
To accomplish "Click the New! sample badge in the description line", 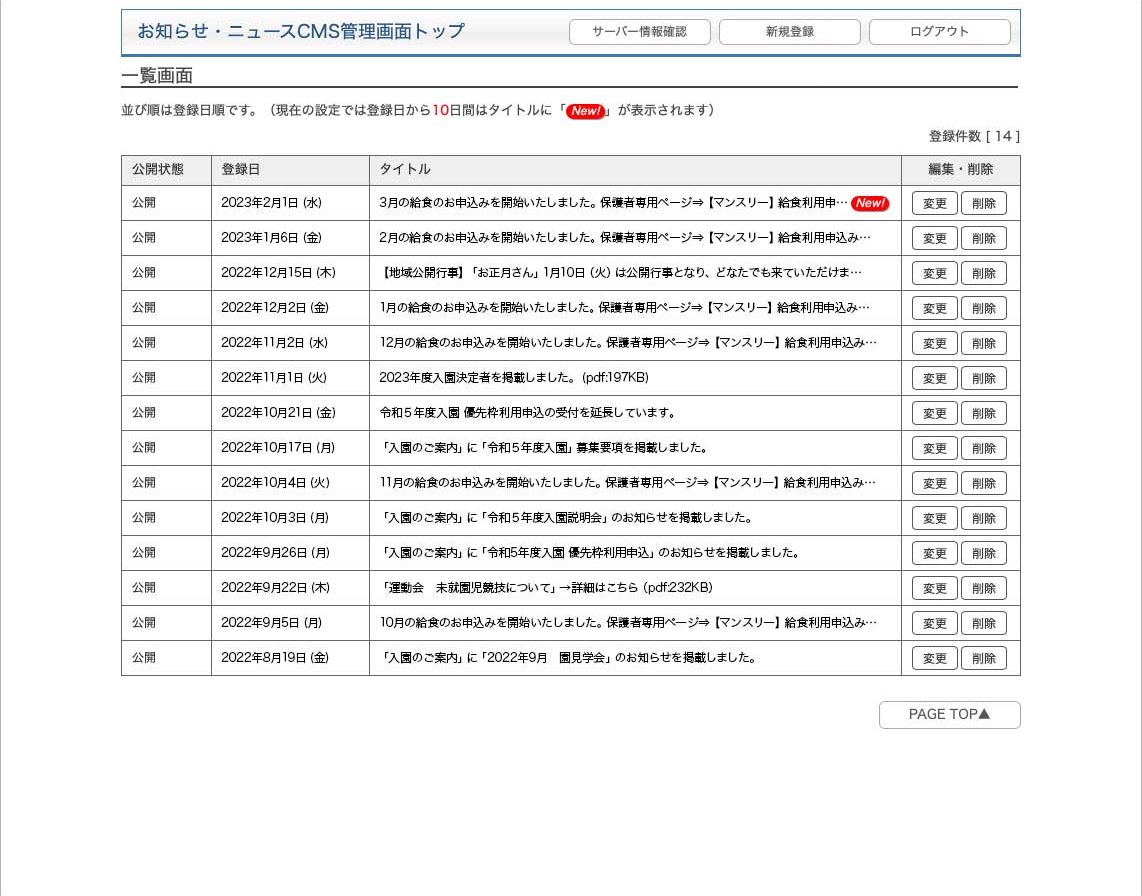I will [586, 111].
